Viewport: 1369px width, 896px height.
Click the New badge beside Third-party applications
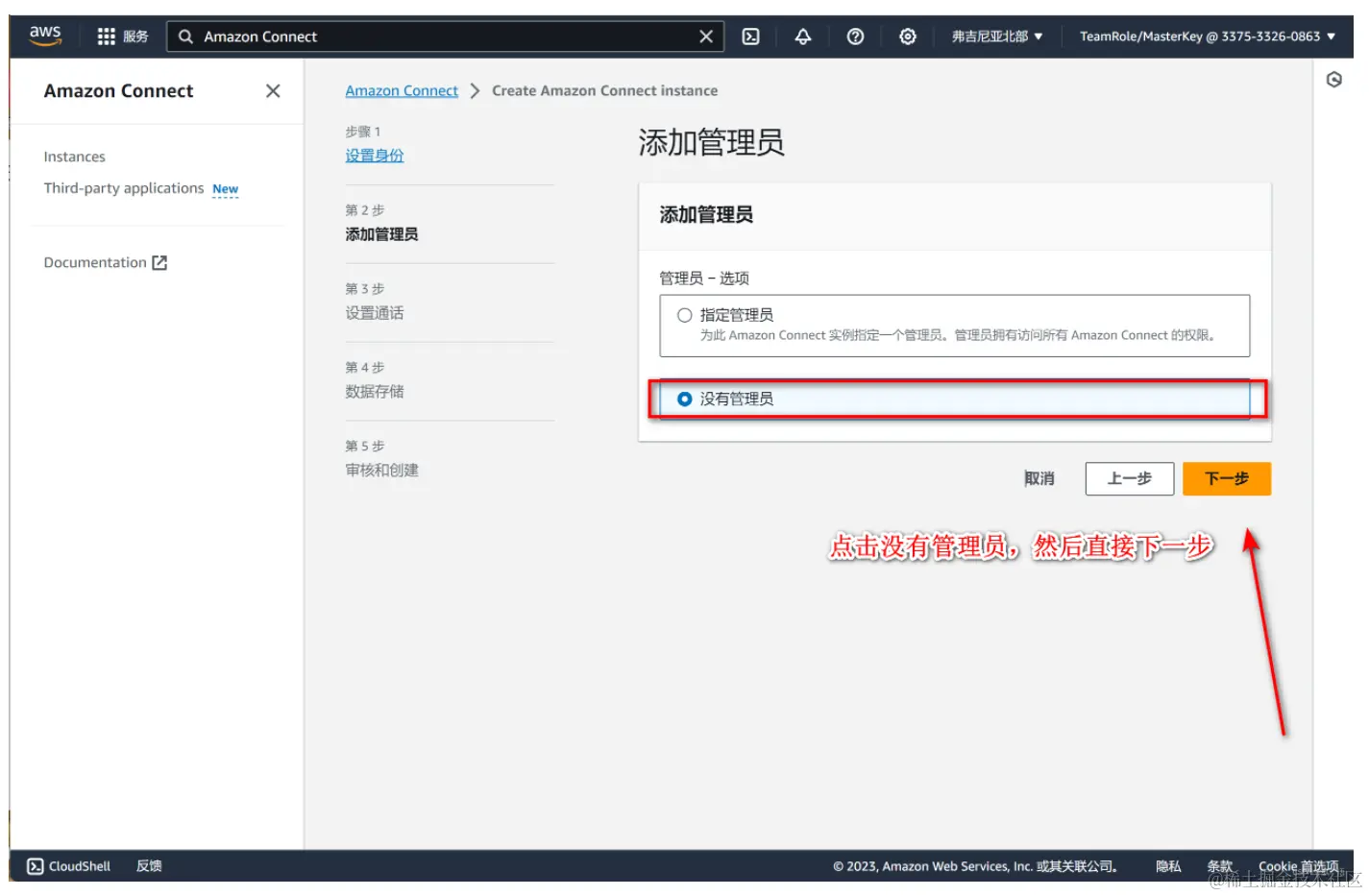tap(226, 189)
